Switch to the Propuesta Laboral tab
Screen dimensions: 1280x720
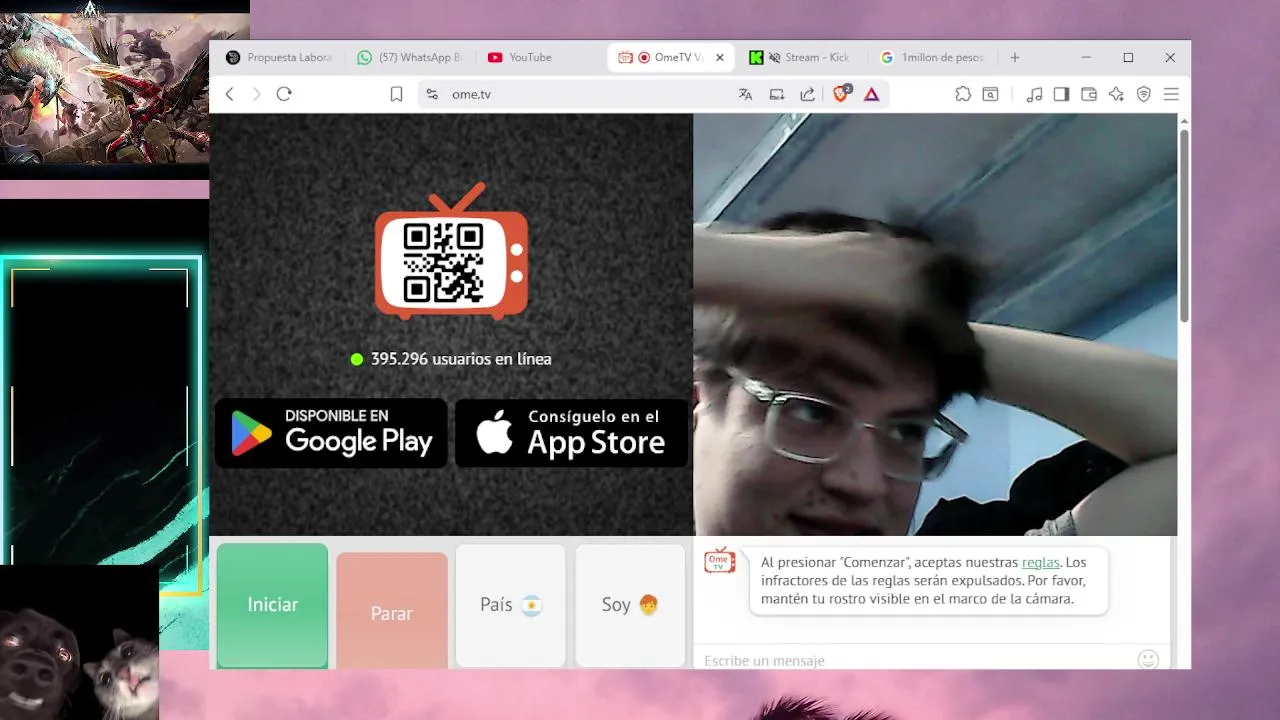279,57
